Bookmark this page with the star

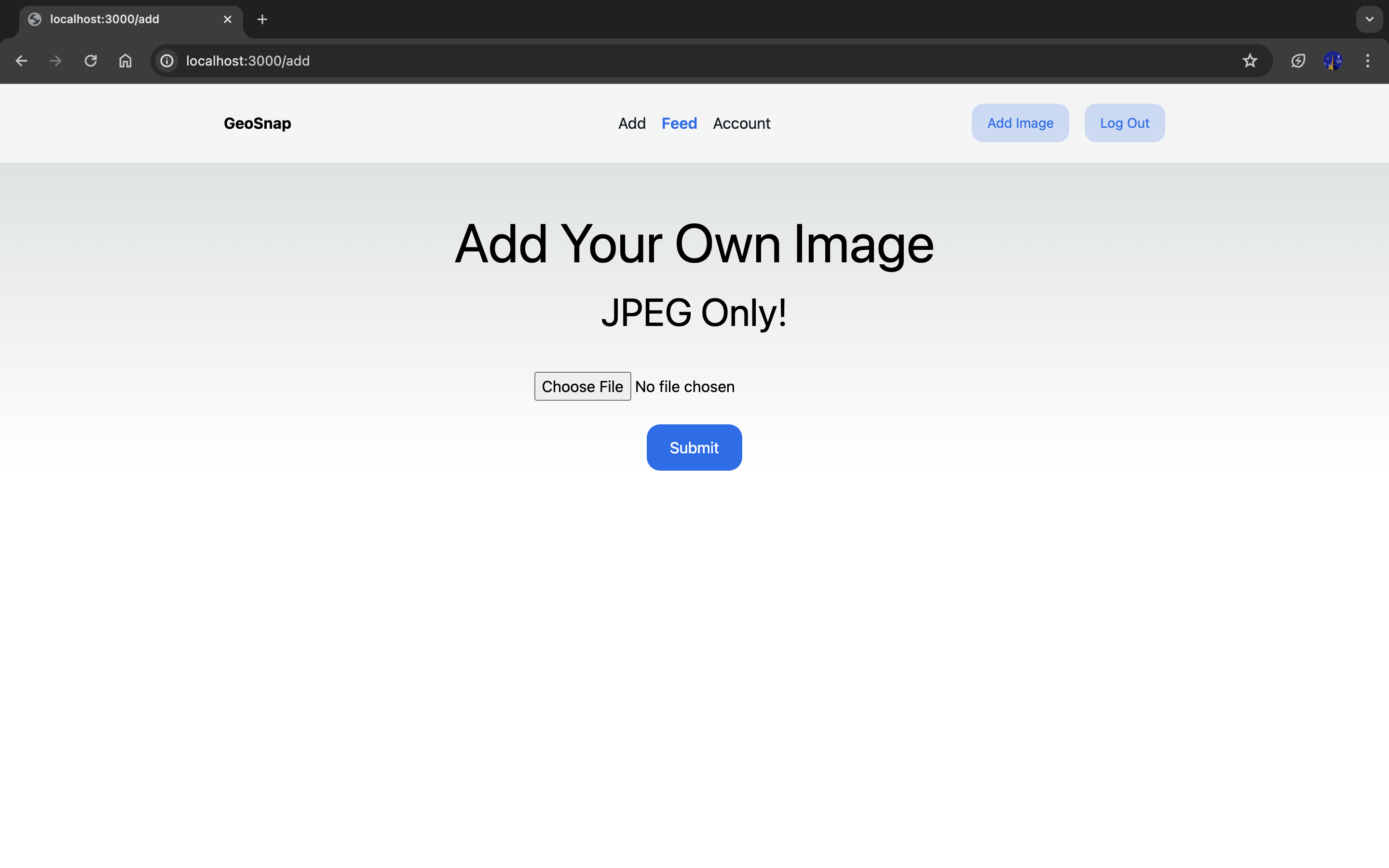[x=1250, y=61]
